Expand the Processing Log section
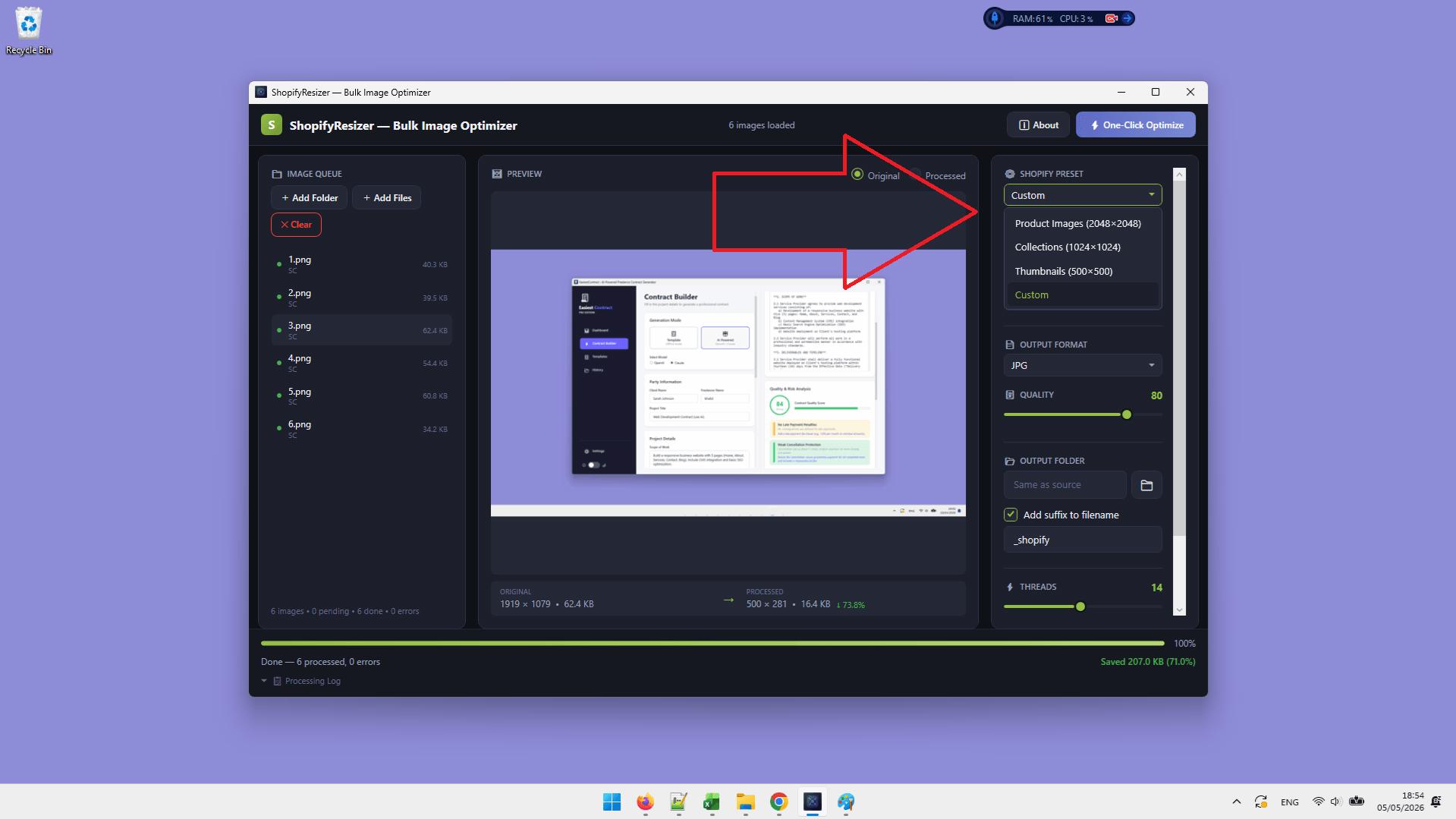Viewport: 1456px width, 819px height. 264,681
